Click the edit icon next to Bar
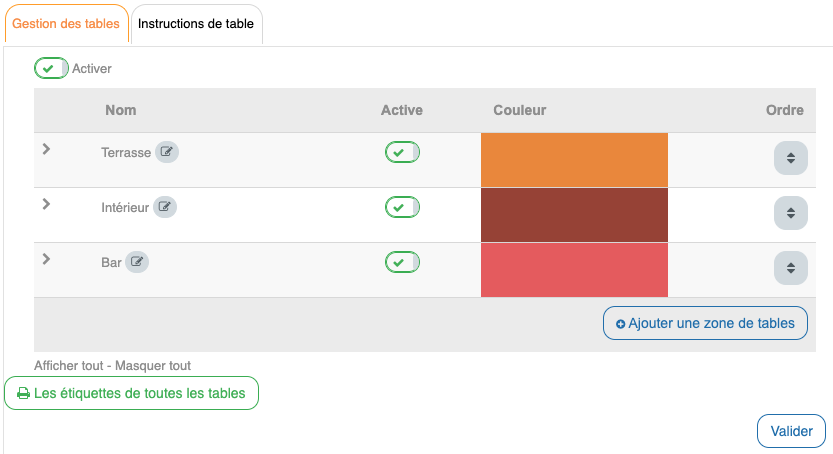Screen dimensions: 833x454 (137, 263)
